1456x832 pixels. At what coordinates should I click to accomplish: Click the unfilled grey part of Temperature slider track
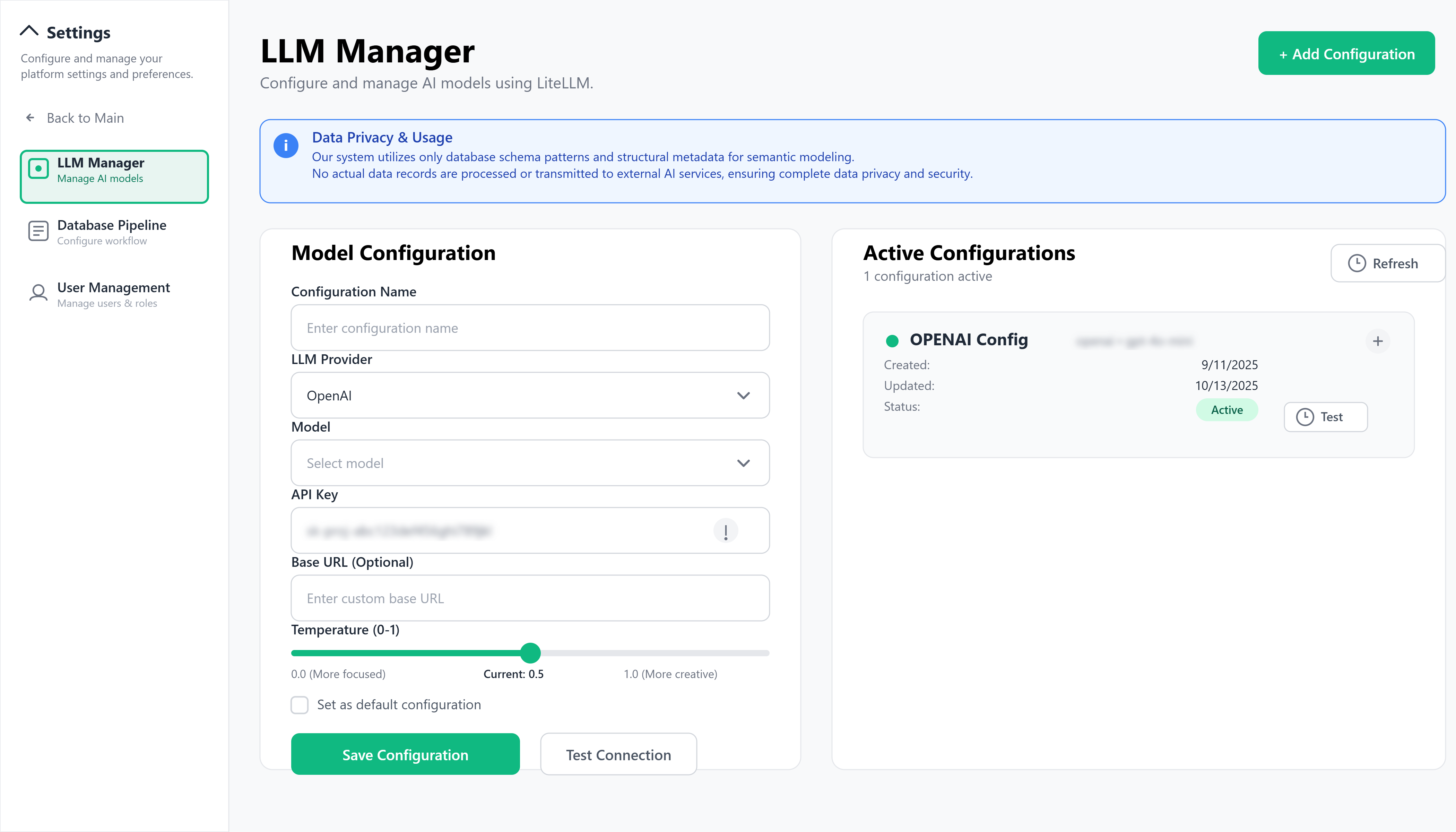[x=655, y=652]
